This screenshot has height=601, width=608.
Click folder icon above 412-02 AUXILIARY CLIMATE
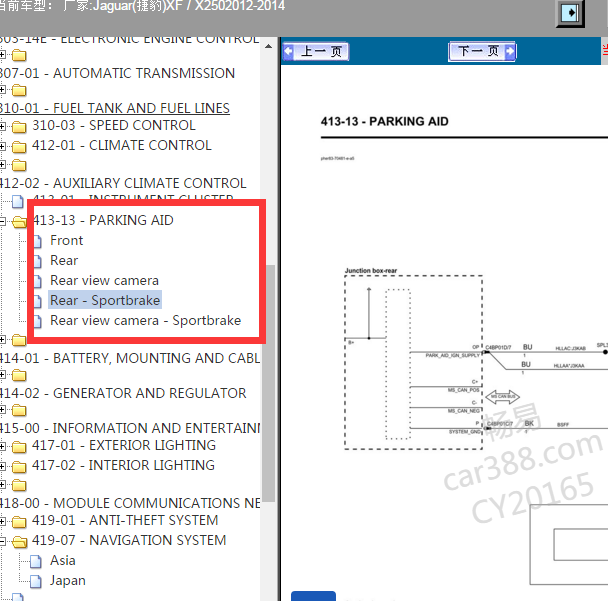coord(19,166)
